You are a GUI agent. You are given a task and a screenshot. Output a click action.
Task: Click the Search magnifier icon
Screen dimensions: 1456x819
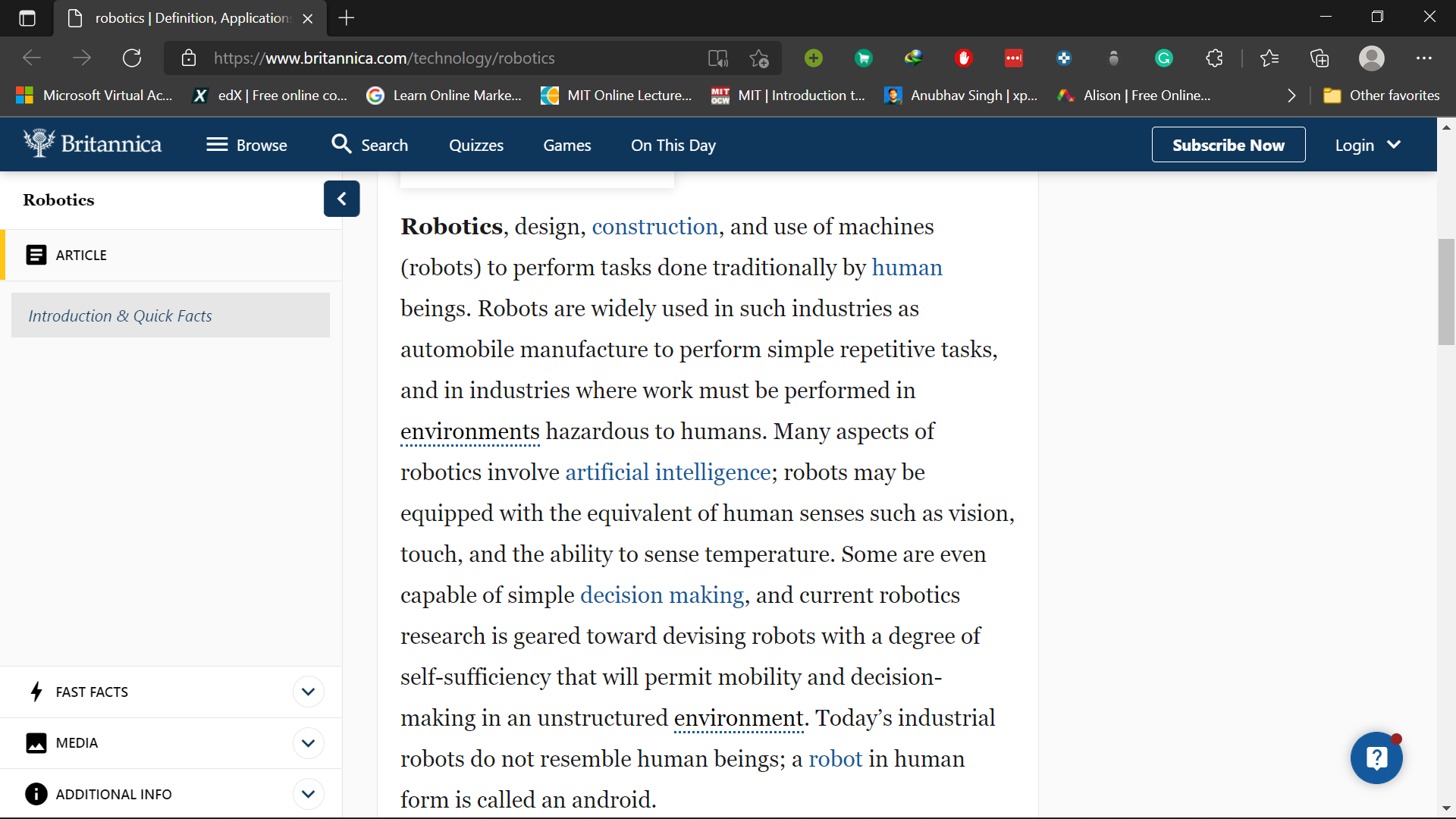pyautogui.click(x=341, y=144)
